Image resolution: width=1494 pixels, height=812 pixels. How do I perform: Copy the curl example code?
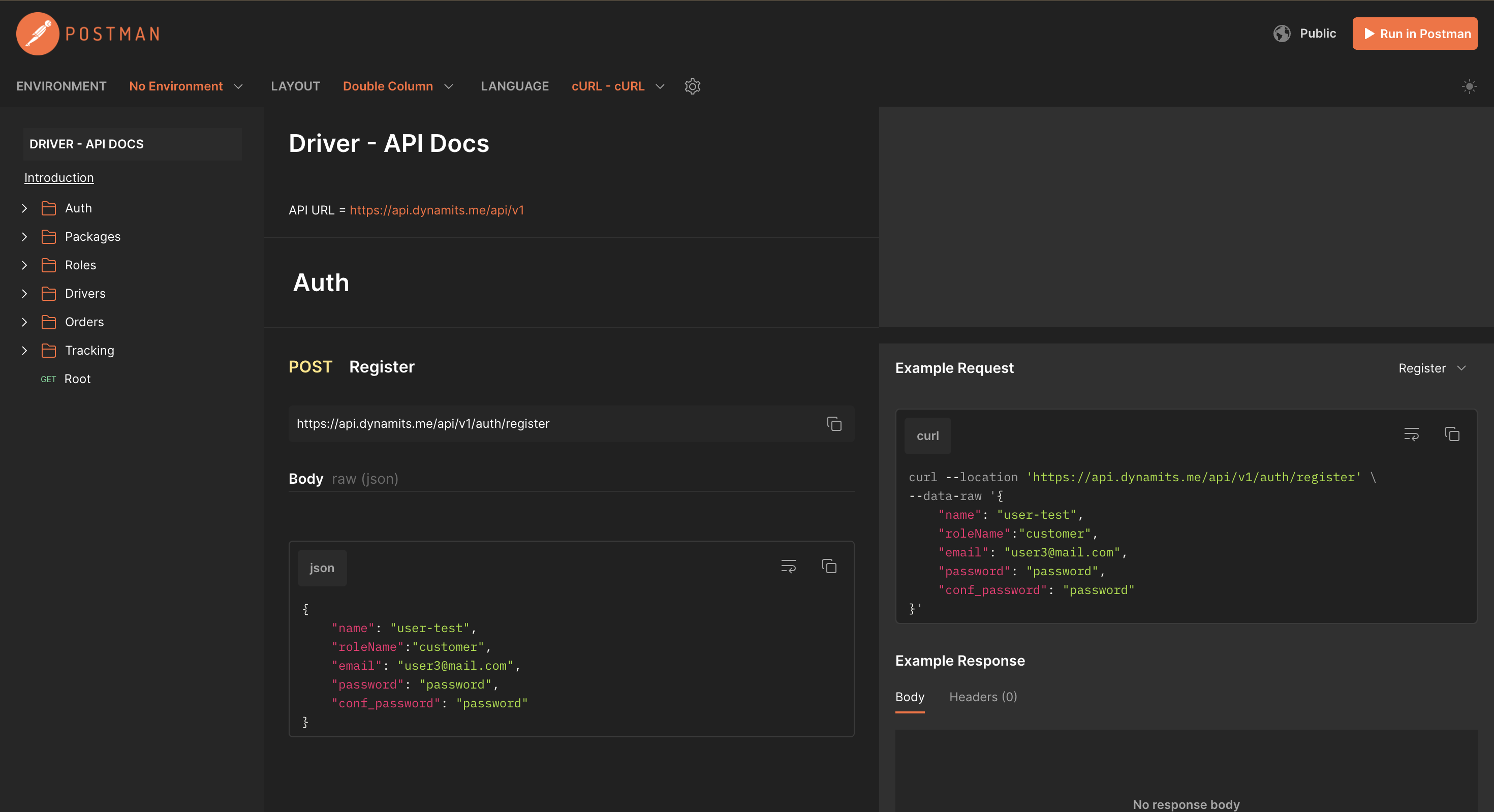click(x=1452, y=434)
